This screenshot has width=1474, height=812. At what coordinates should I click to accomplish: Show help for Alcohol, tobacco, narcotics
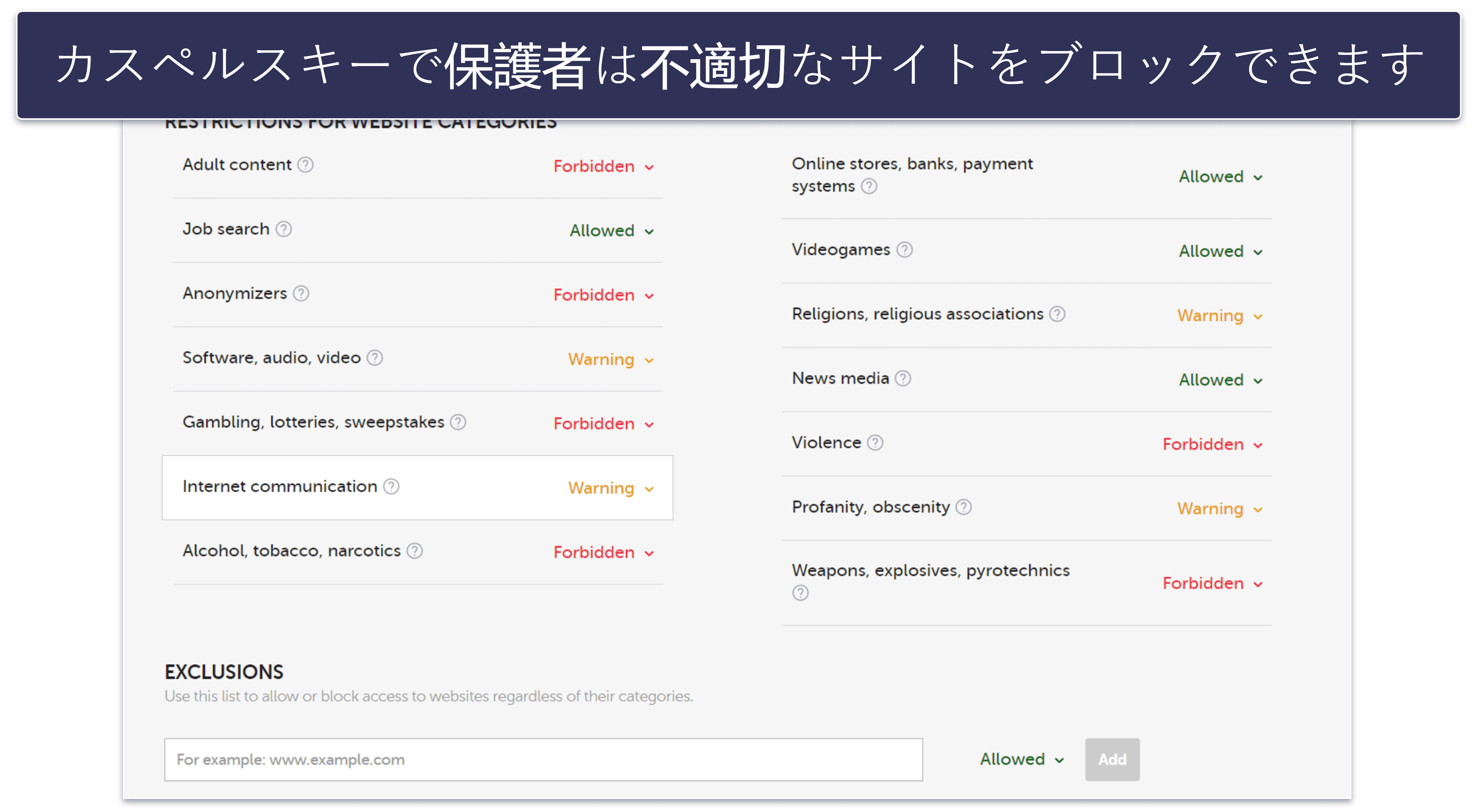pos(415,551)
